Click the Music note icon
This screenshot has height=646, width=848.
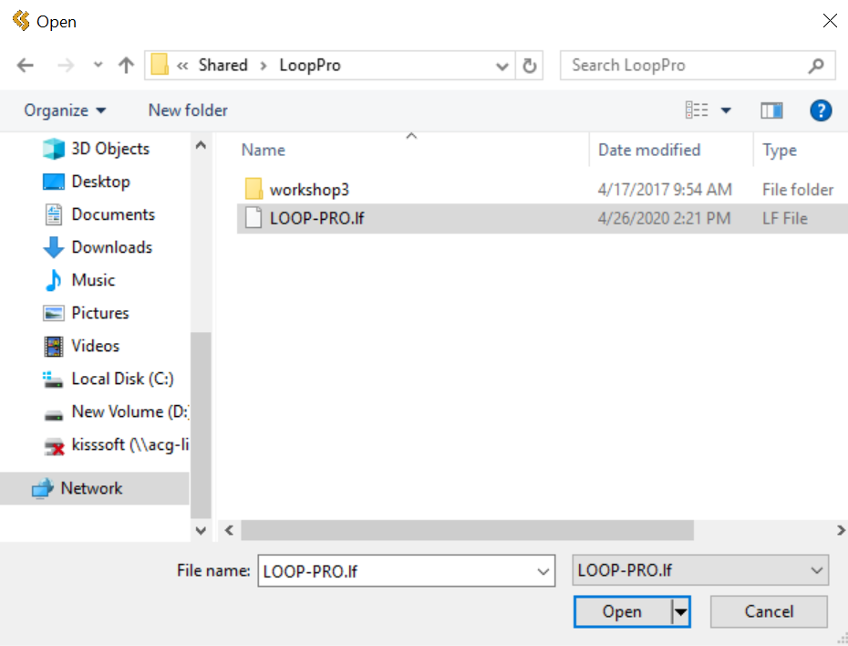point(54,280)
